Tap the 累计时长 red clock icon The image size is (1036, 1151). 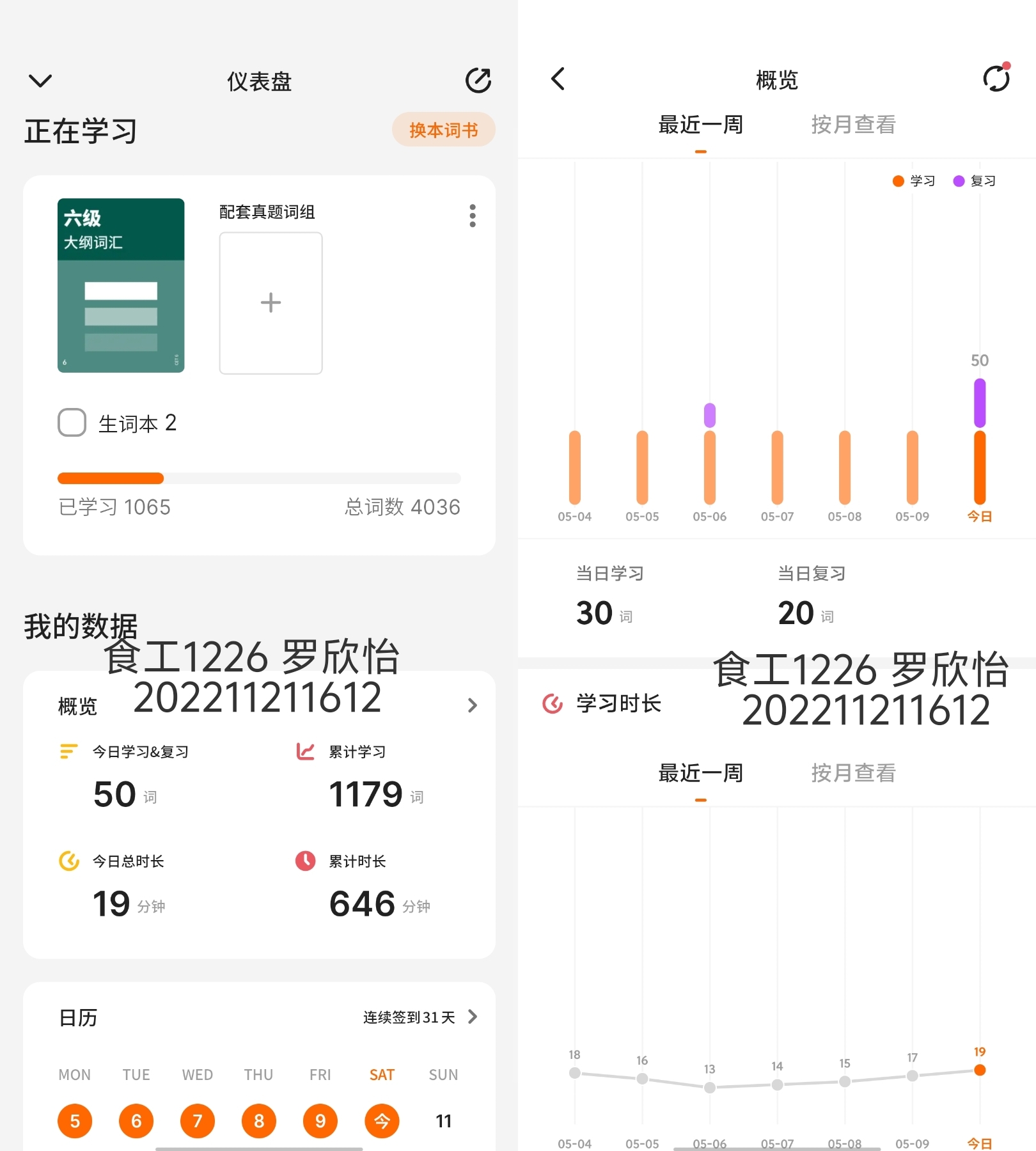click(x=305, y=861)
